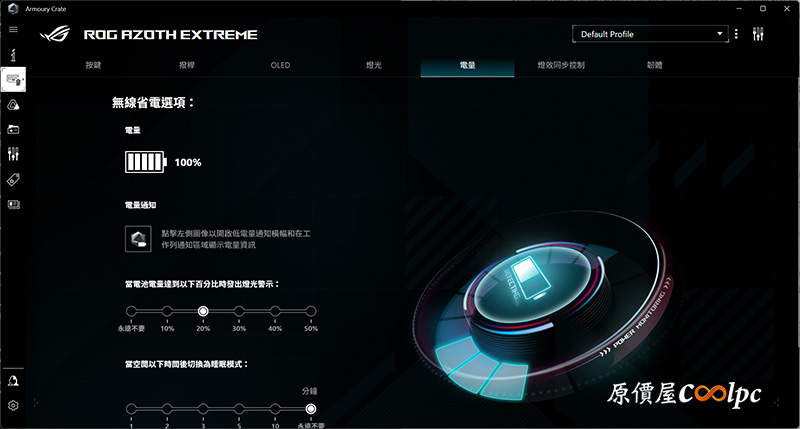This screenshot has width=800, height=429.
Task: Set low battery warning to 50%
Action: 311,311
